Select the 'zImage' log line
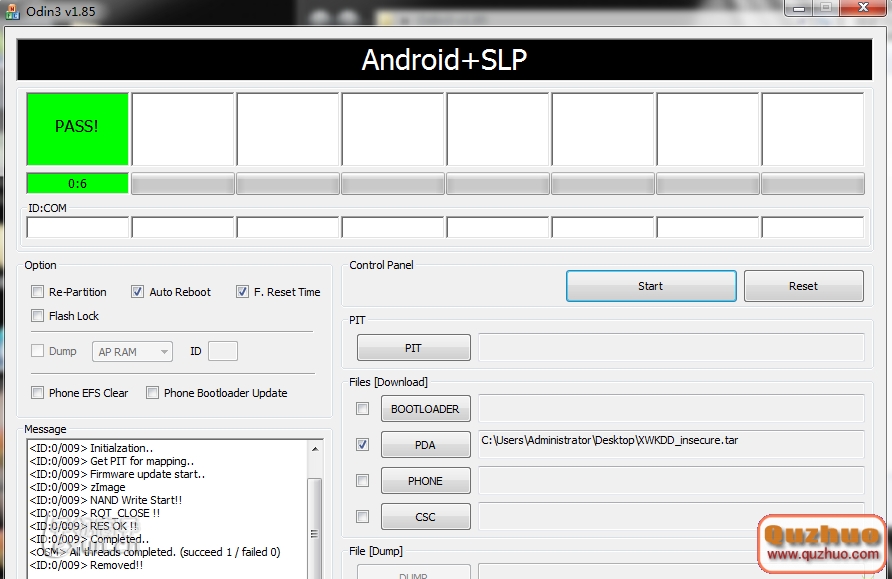The image size is (892, 579). click(77, 487)
